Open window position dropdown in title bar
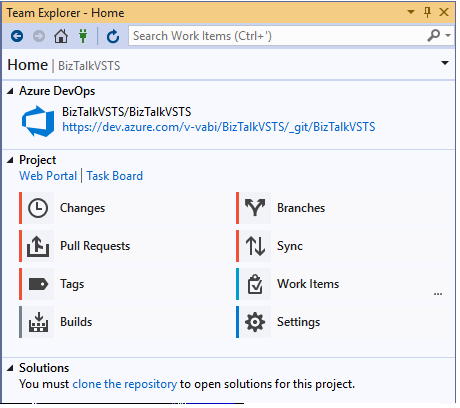460x408 pixels. (x=411, y=12)
